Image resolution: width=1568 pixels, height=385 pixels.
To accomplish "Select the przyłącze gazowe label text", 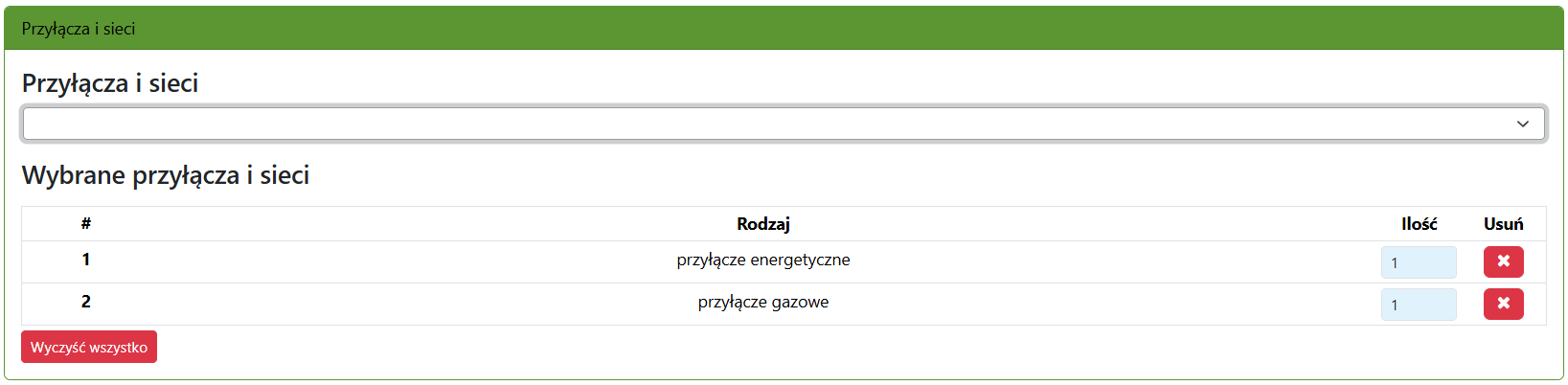I will [762, 303].
